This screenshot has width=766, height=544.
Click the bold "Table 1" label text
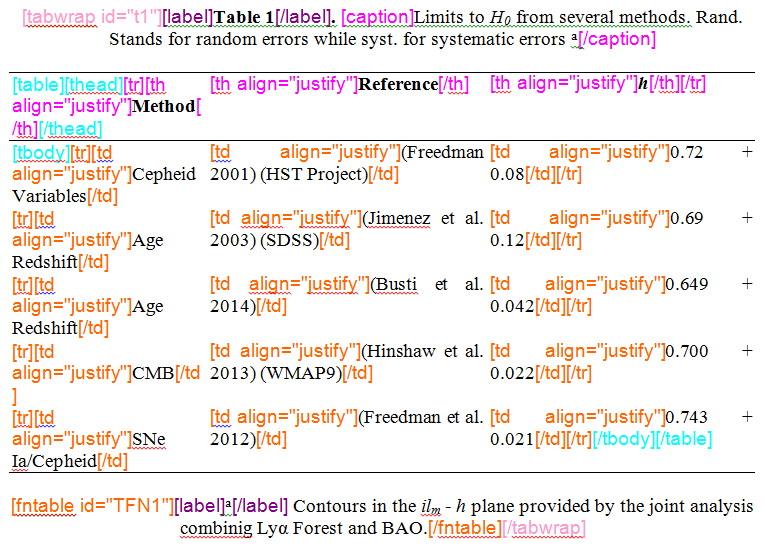(x=244, y=17)
